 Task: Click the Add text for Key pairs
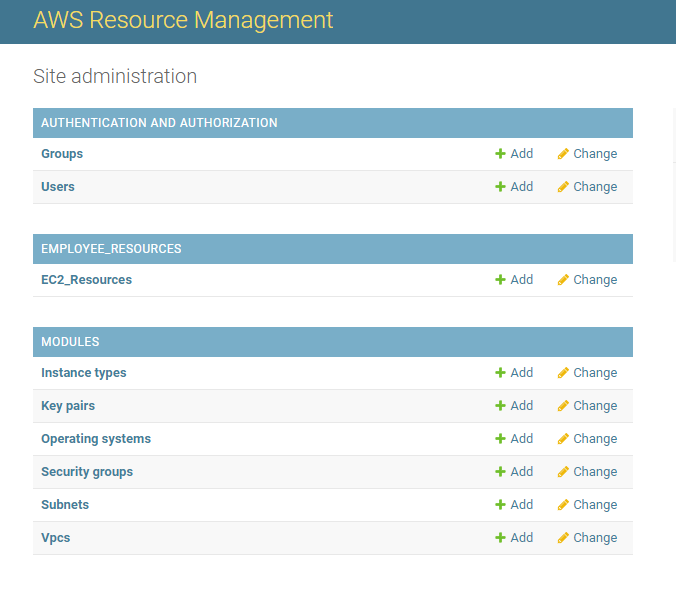pos(522,406)
